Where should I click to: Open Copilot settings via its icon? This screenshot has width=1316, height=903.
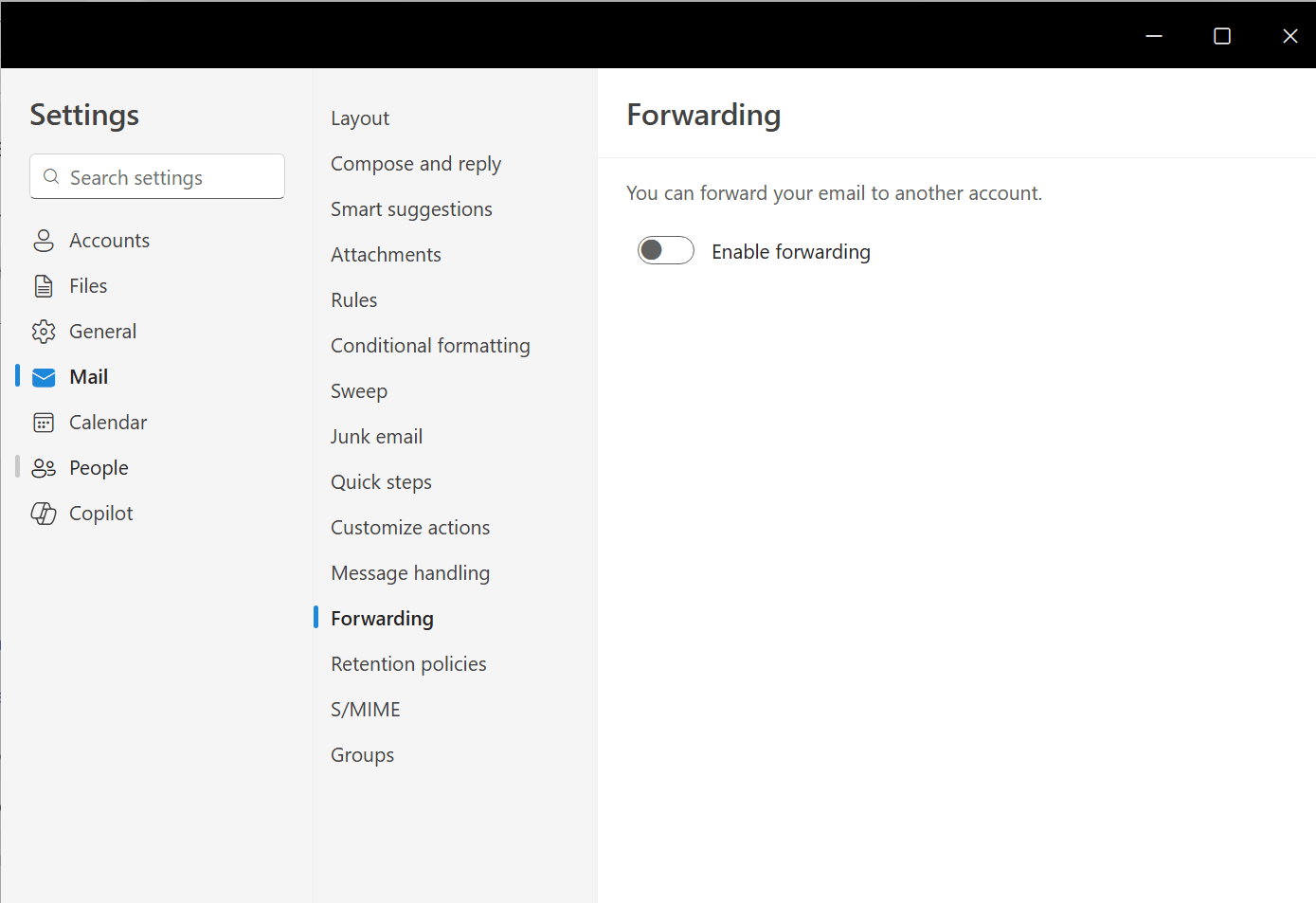click(44, 513)
